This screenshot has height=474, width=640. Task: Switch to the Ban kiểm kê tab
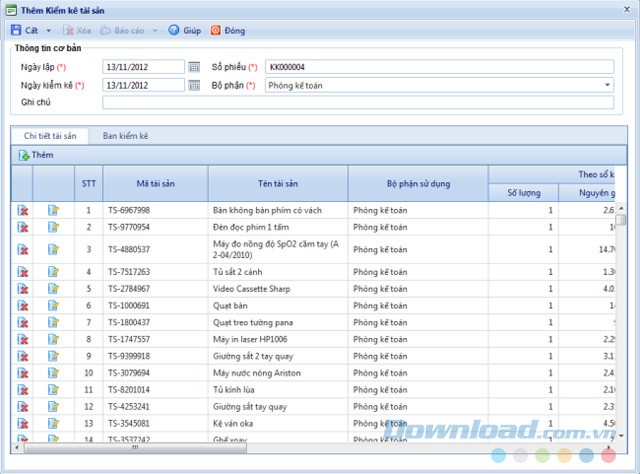point(125,135)
